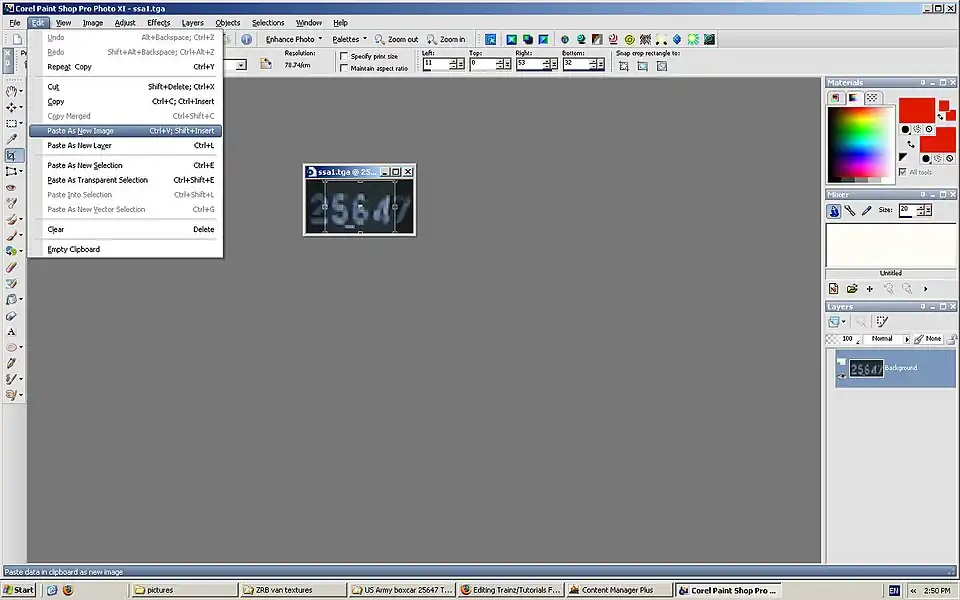The width and height of the screenshot is (960, 600).
Task: Pick the Dropper tool
Action: coord(12,139)
